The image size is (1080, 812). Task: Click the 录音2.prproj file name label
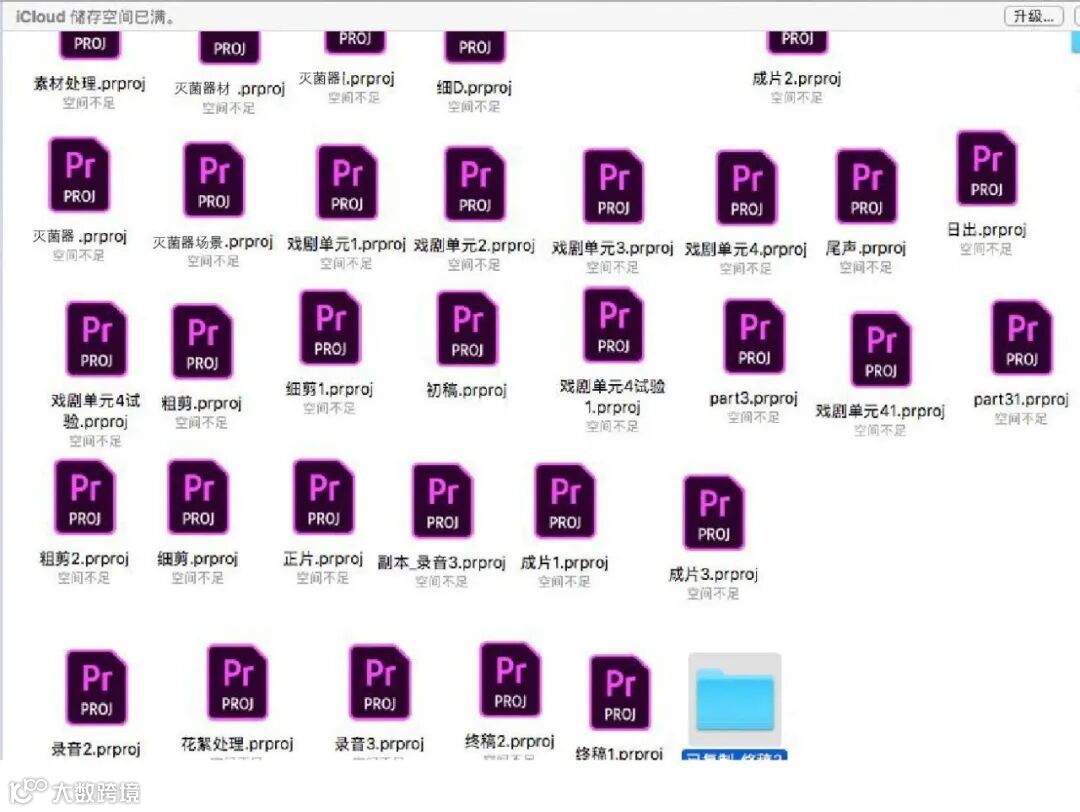[x=96, y=749]
